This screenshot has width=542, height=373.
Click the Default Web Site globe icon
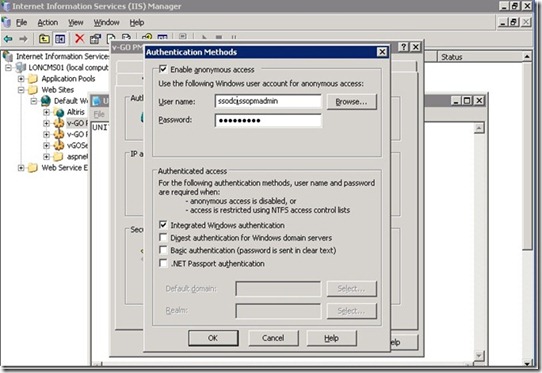pyautogui.click(x=46, y=101)
